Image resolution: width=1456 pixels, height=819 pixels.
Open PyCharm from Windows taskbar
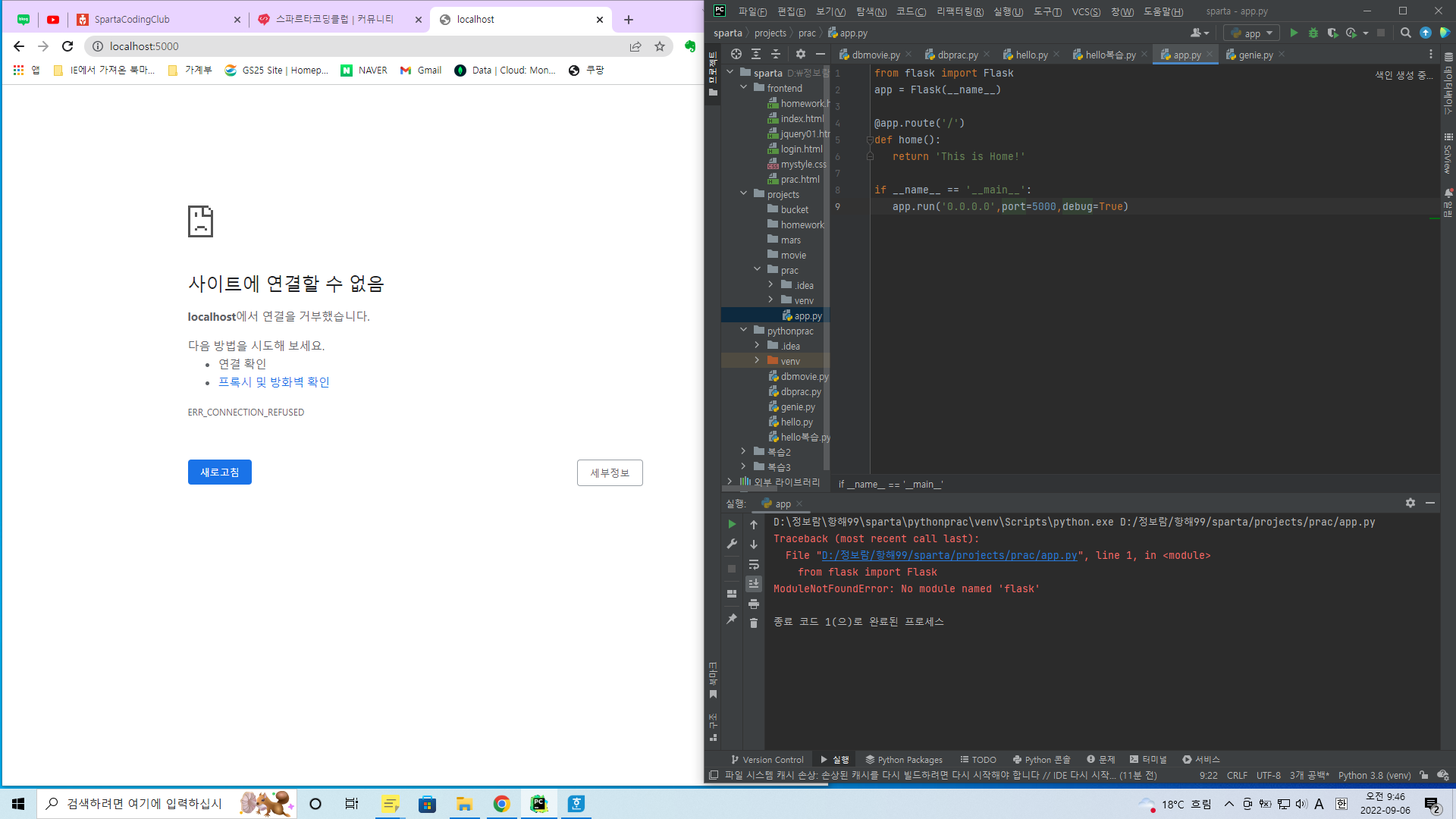click(538, 804)
